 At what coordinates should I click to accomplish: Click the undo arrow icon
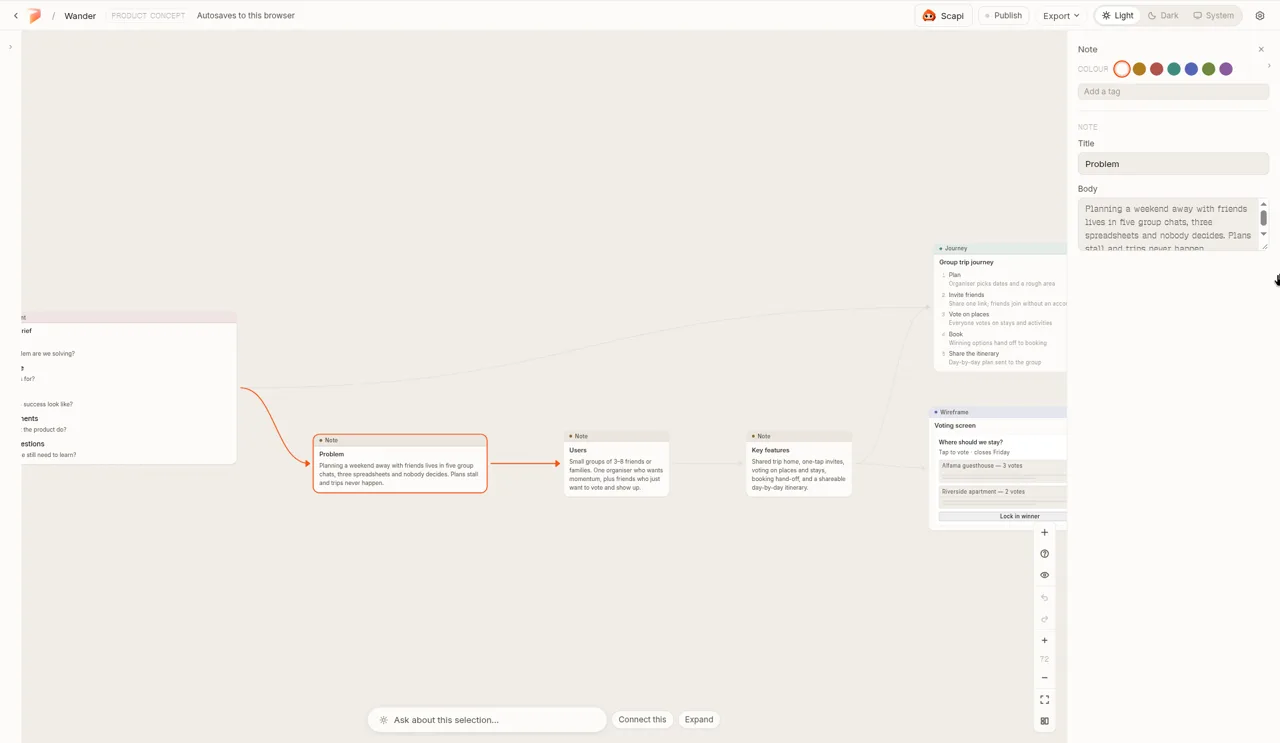coord(1044,598)
